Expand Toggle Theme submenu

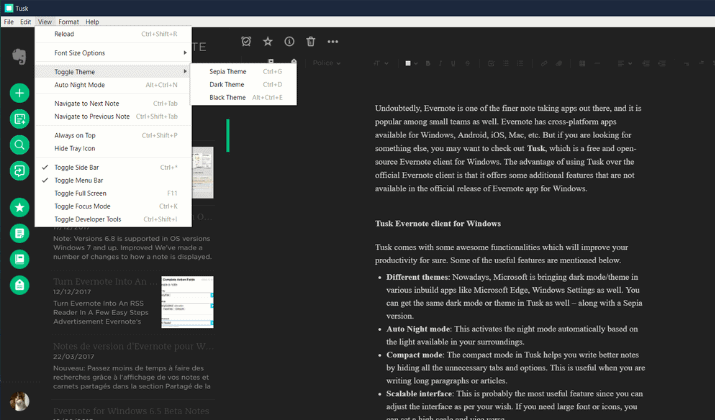click(x=113, y=72)
